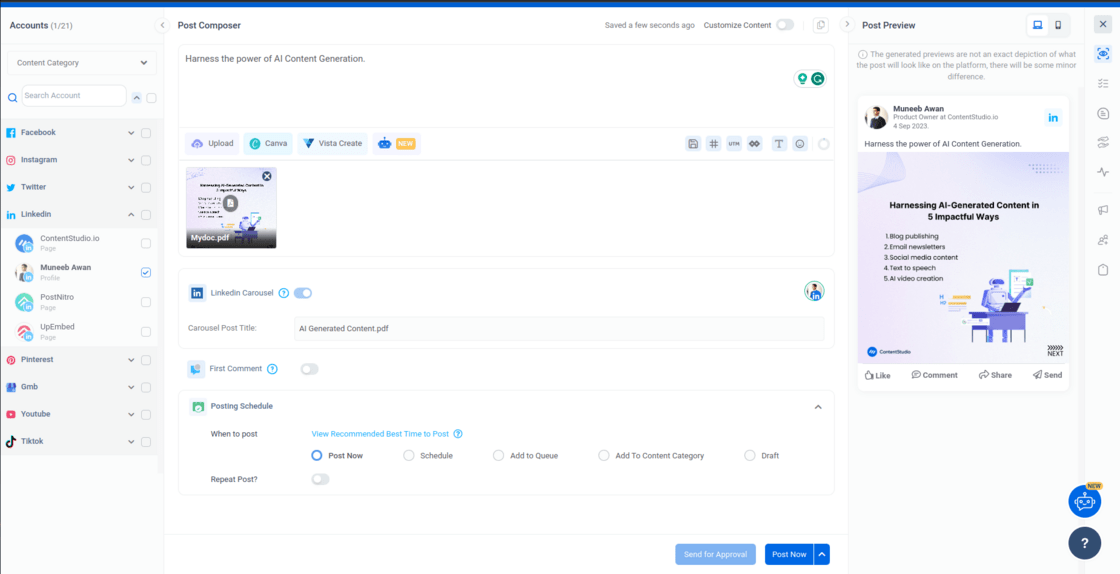This screenshot has height=574, width=1120.
Task: Open the Post Now button dropdown arrow
Action: point(822,555)
